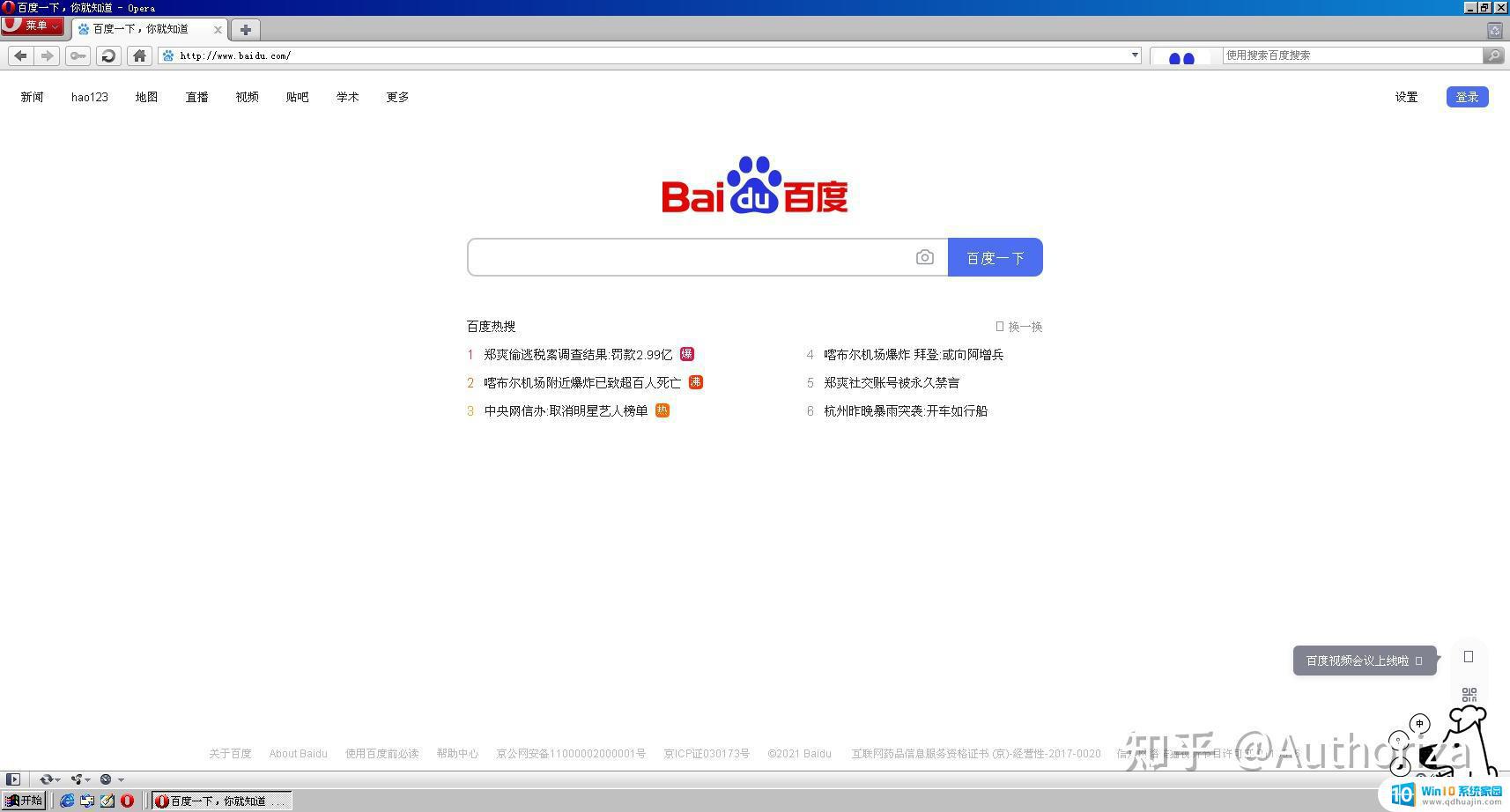Screen dimensions: 1510x812
Task: Click the camera image search icon
Action: point(924,257)
